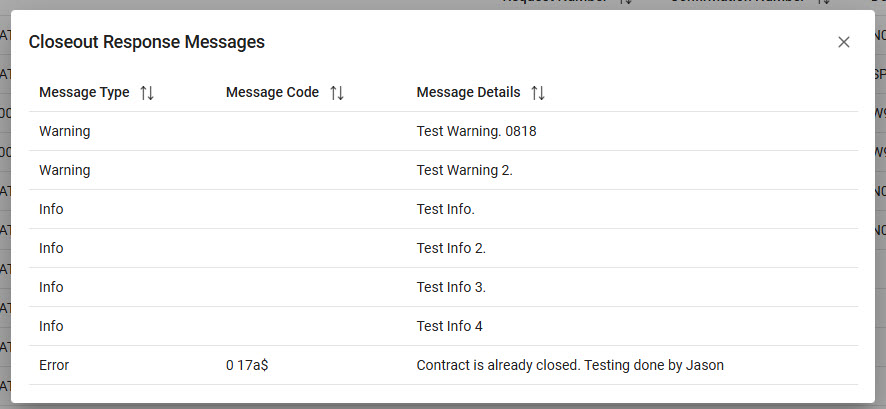886x409 pixels.
Task: Select the Test Info 4 row
Action: coord(449,326)
